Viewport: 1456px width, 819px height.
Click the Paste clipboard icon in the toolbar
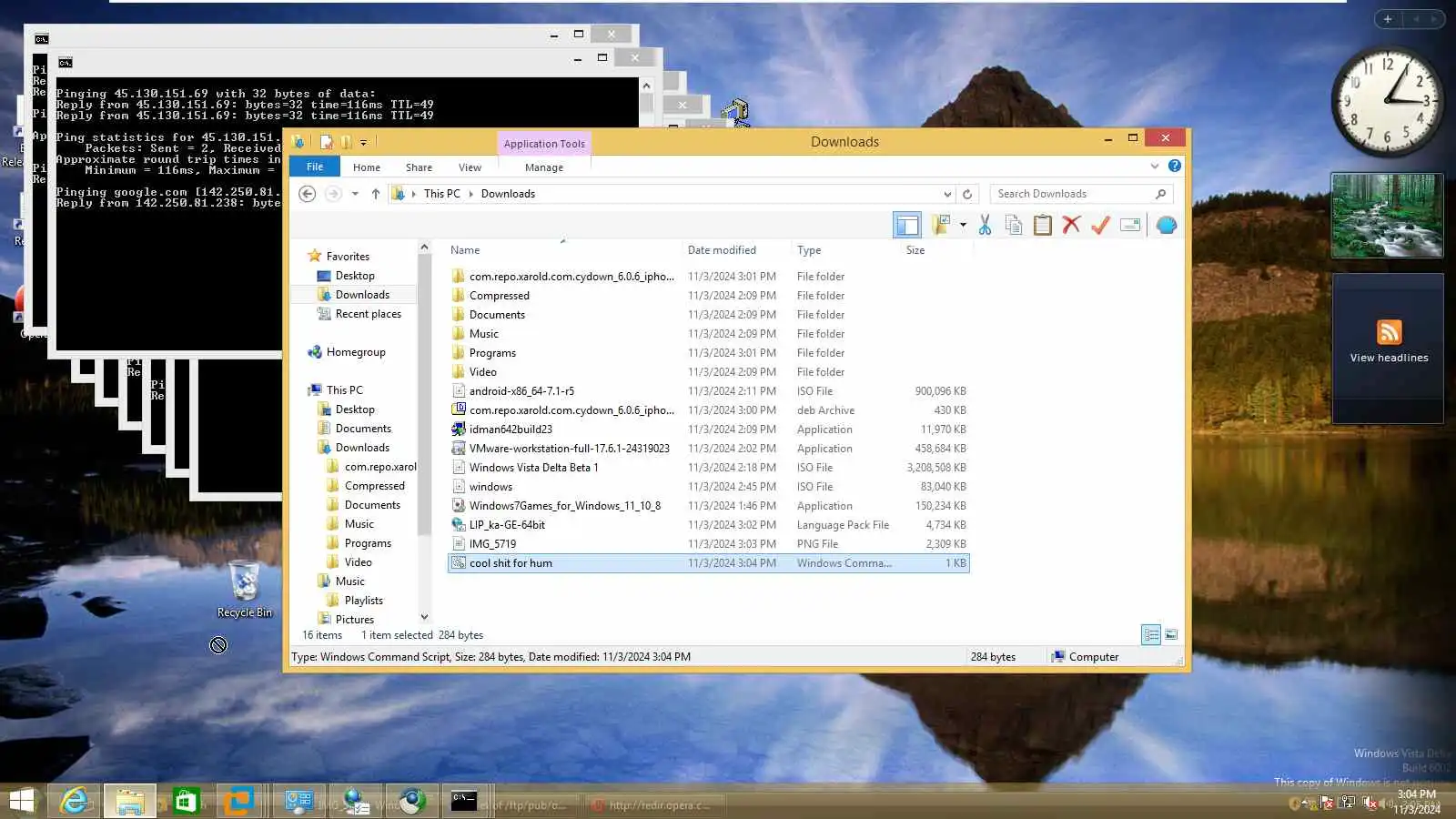coord(1043,225)
